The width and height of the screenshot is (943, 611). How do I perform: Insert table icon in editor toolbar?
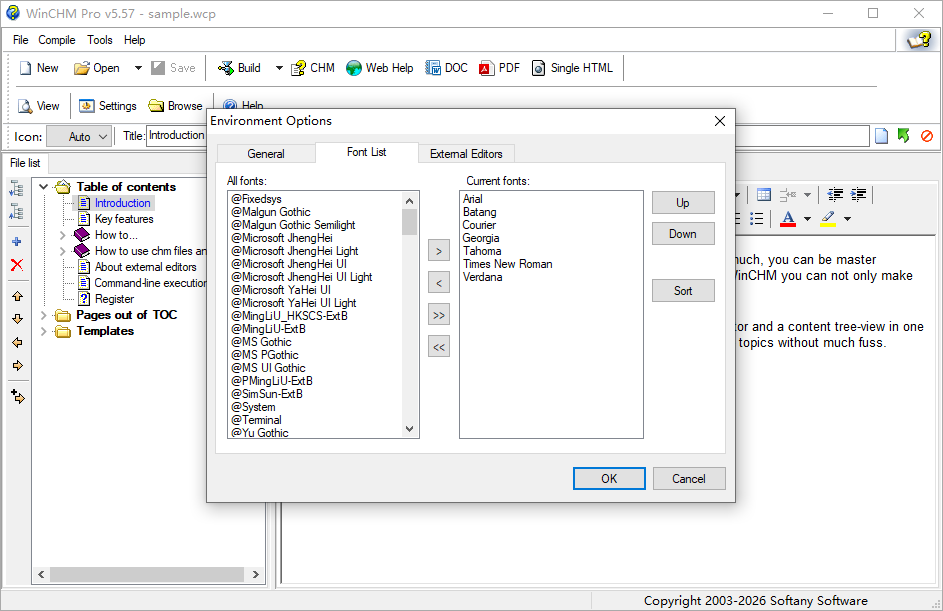point(764,194)
